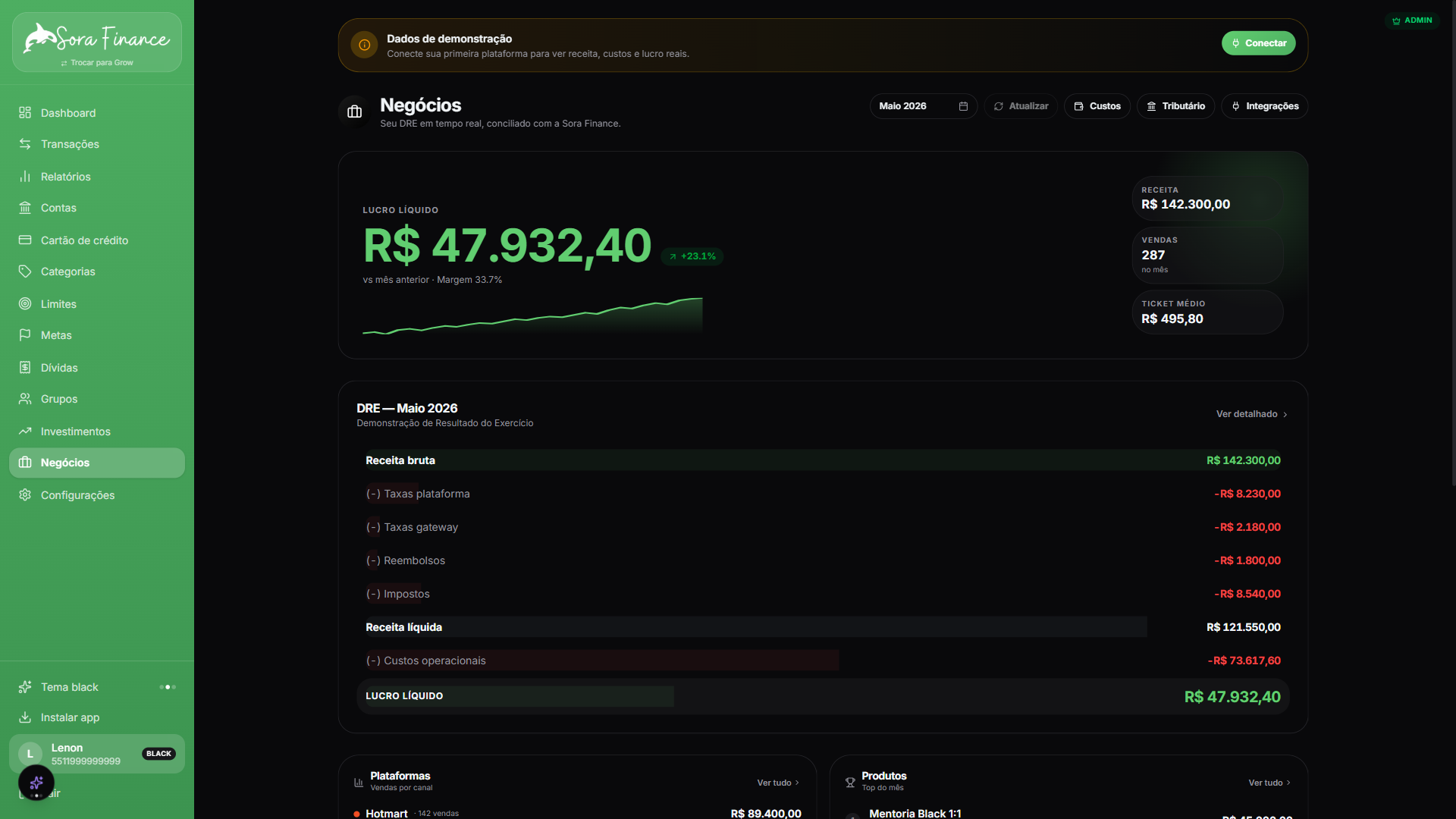This screenshot has width=1456, height=819.
Task: Open Configurações menu item
Action: 97,495
